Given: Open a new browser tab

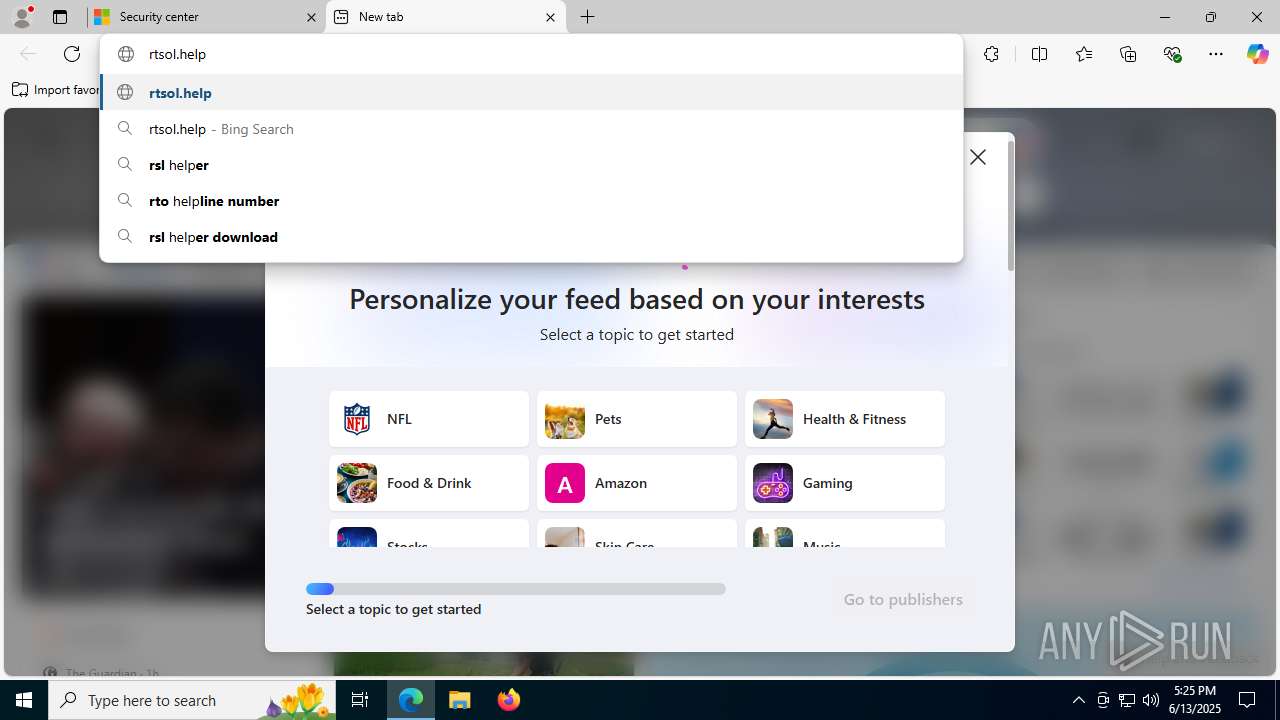Looking at the screenshot, I should tap(588, 17).
